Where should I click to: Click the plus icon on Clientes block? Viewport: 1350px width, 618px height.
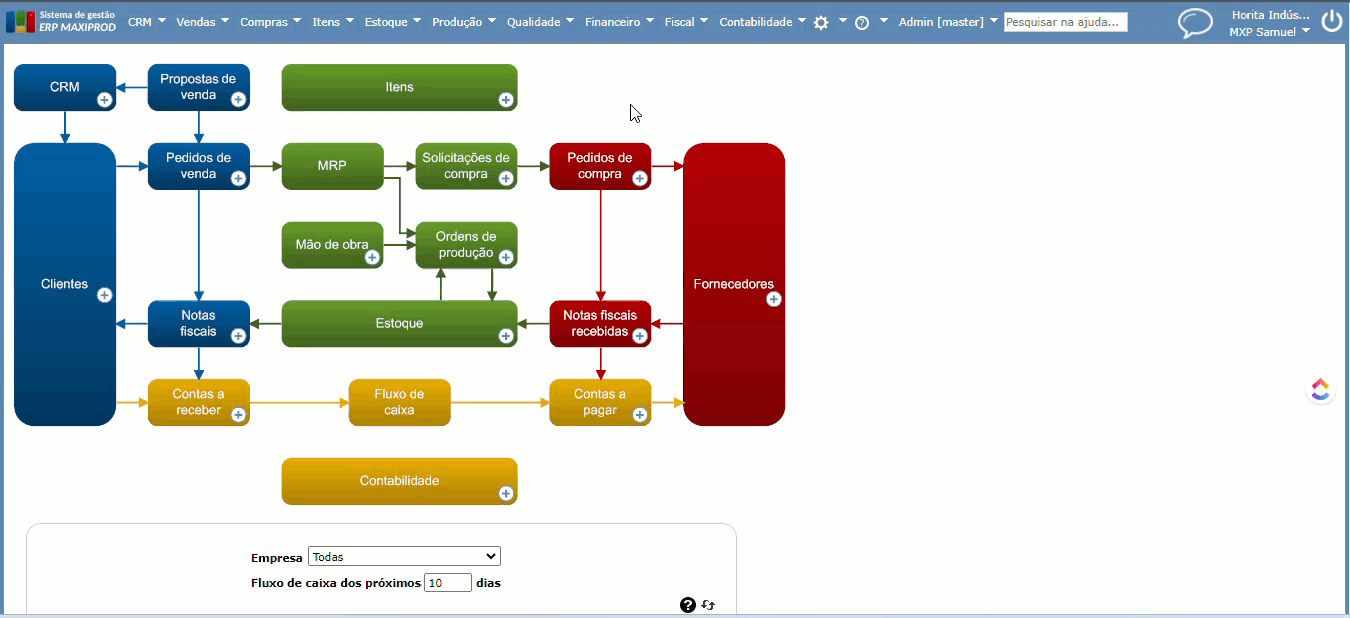(104, 295)
